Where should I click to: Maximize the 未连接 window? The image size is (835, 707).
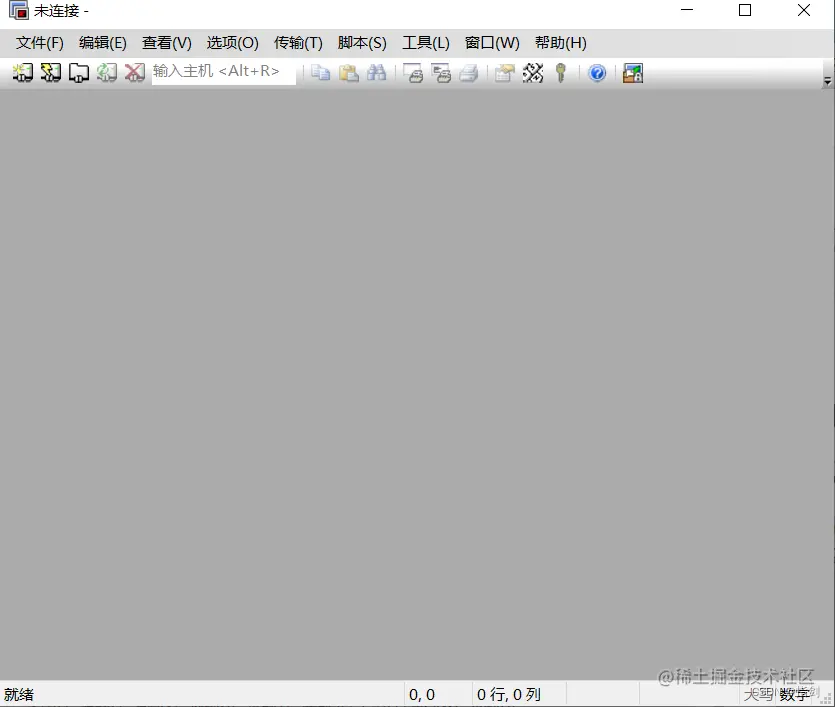click(745, 10)
